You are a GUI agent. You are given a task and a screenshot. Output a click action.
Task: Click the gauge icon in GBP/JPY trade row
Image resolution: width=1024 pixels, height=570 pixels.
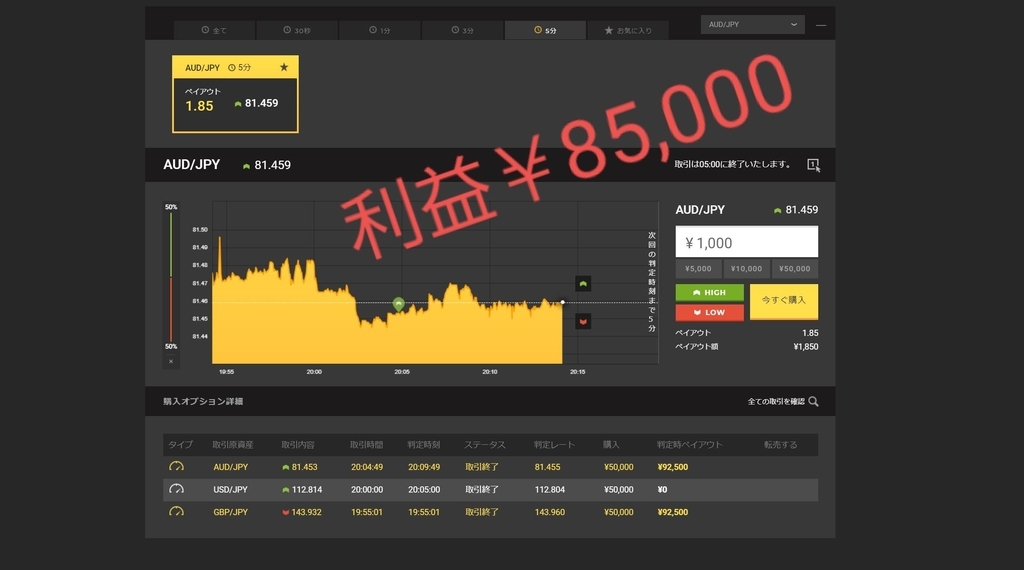coord(176,512)
